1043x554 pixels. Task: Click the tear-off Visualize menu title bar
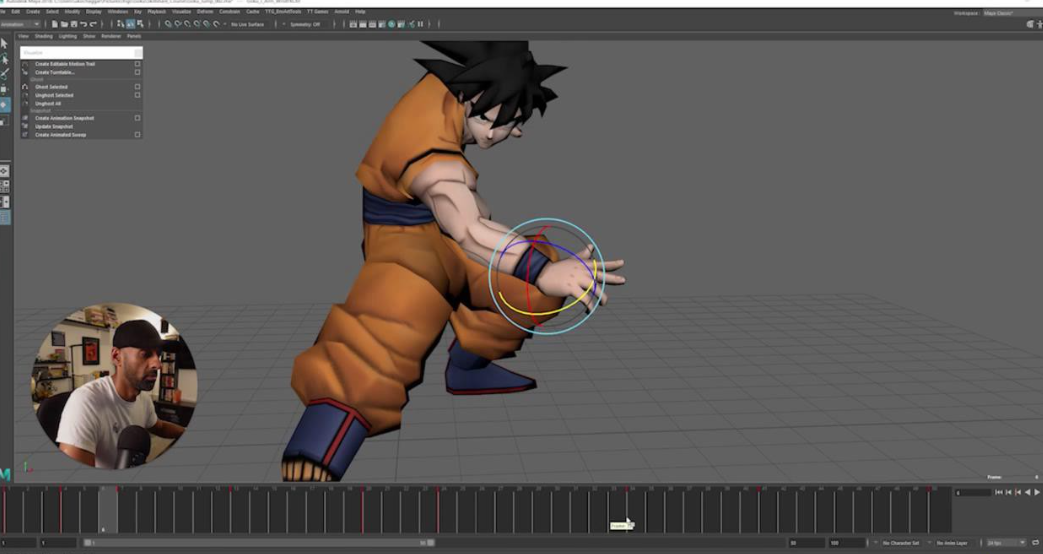(x=81, y=53)
